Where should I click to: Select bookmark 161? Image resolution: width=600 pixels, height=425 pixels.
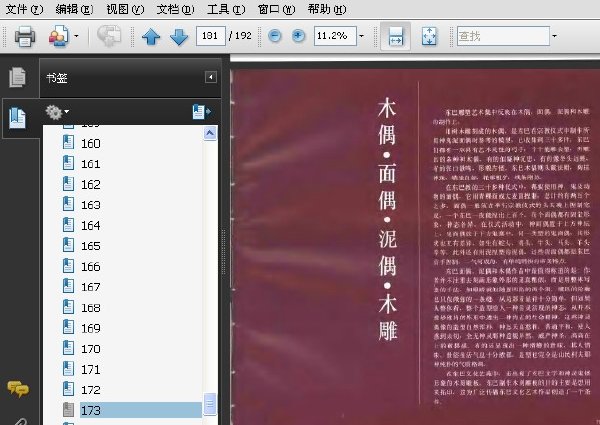pyautogui.click(x=91, y=164)
